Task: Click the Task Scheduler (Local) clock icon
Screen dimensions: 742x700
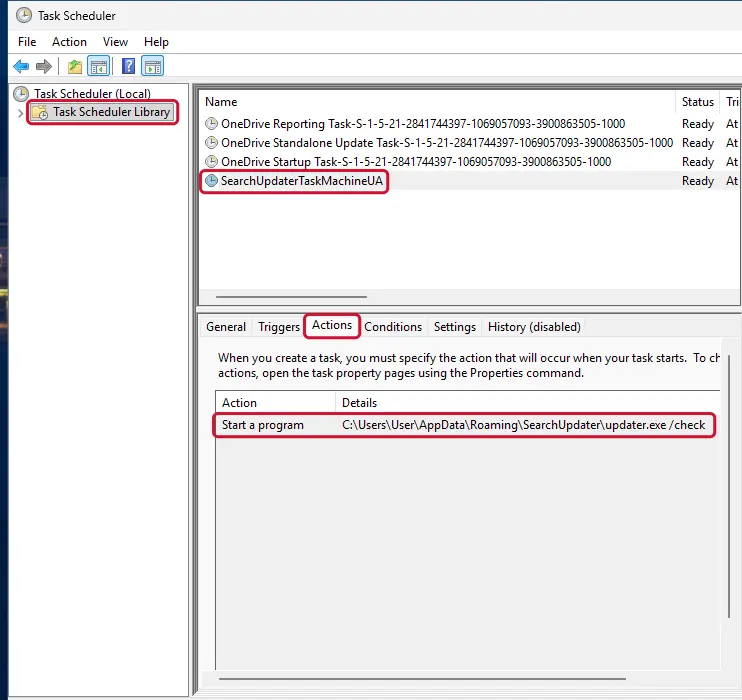Action: (21, 94)
